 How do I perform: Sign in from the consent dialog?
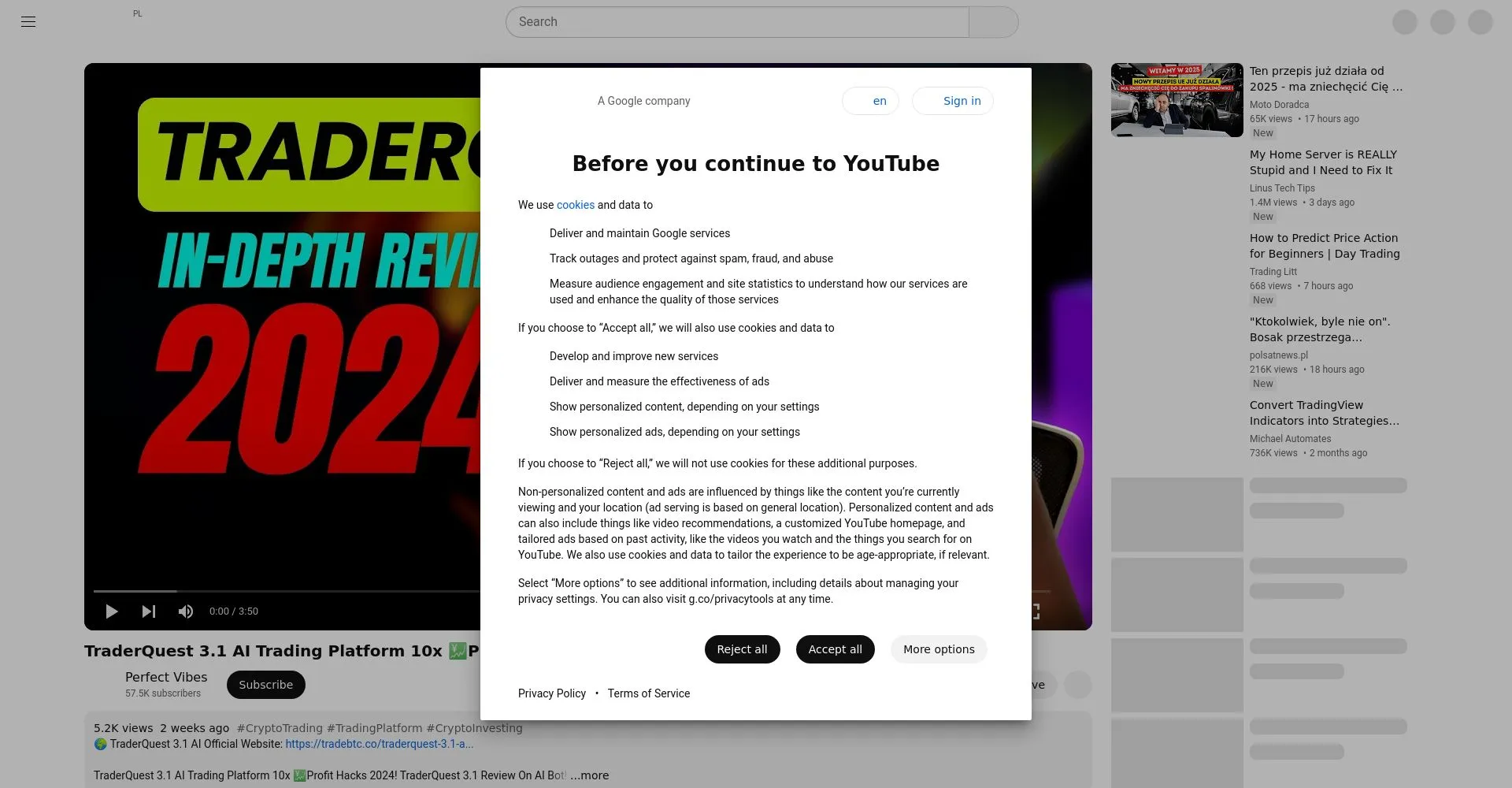click(x=953, y=101)
